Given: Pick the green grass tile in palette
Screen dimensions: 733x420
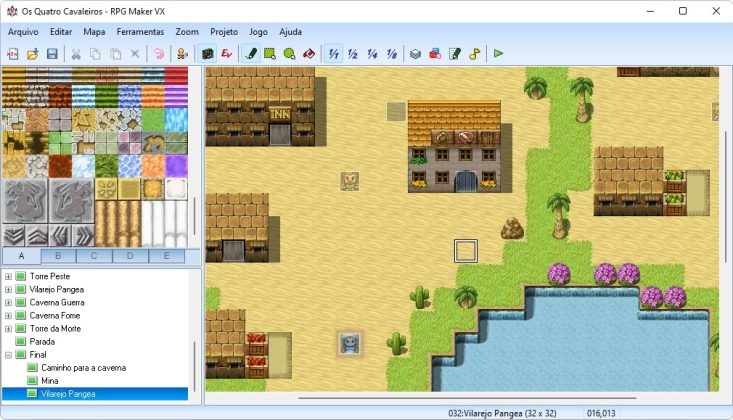Looking at the screenshot, I should (153, 119).
